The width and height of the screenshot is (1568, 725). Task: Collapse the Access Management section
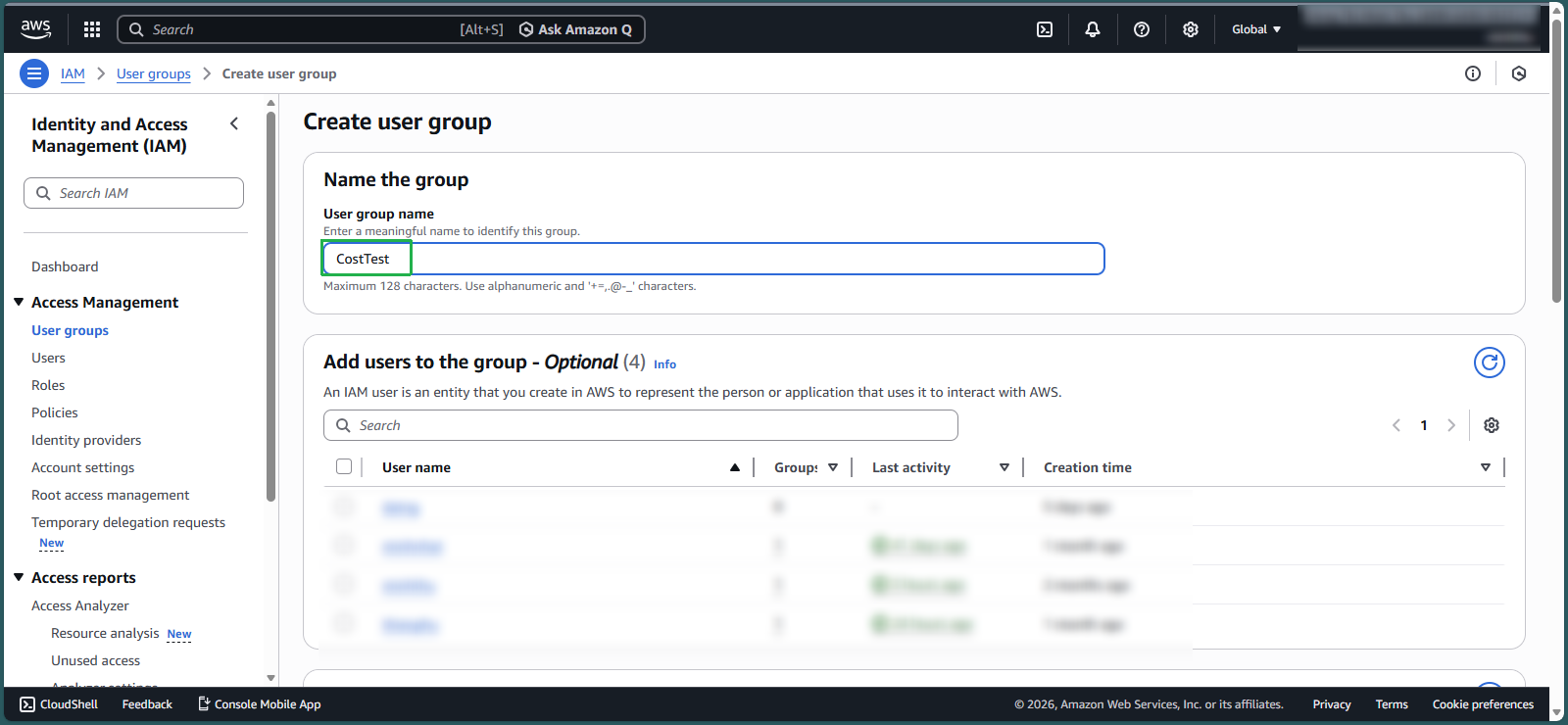tap(19, 302)
